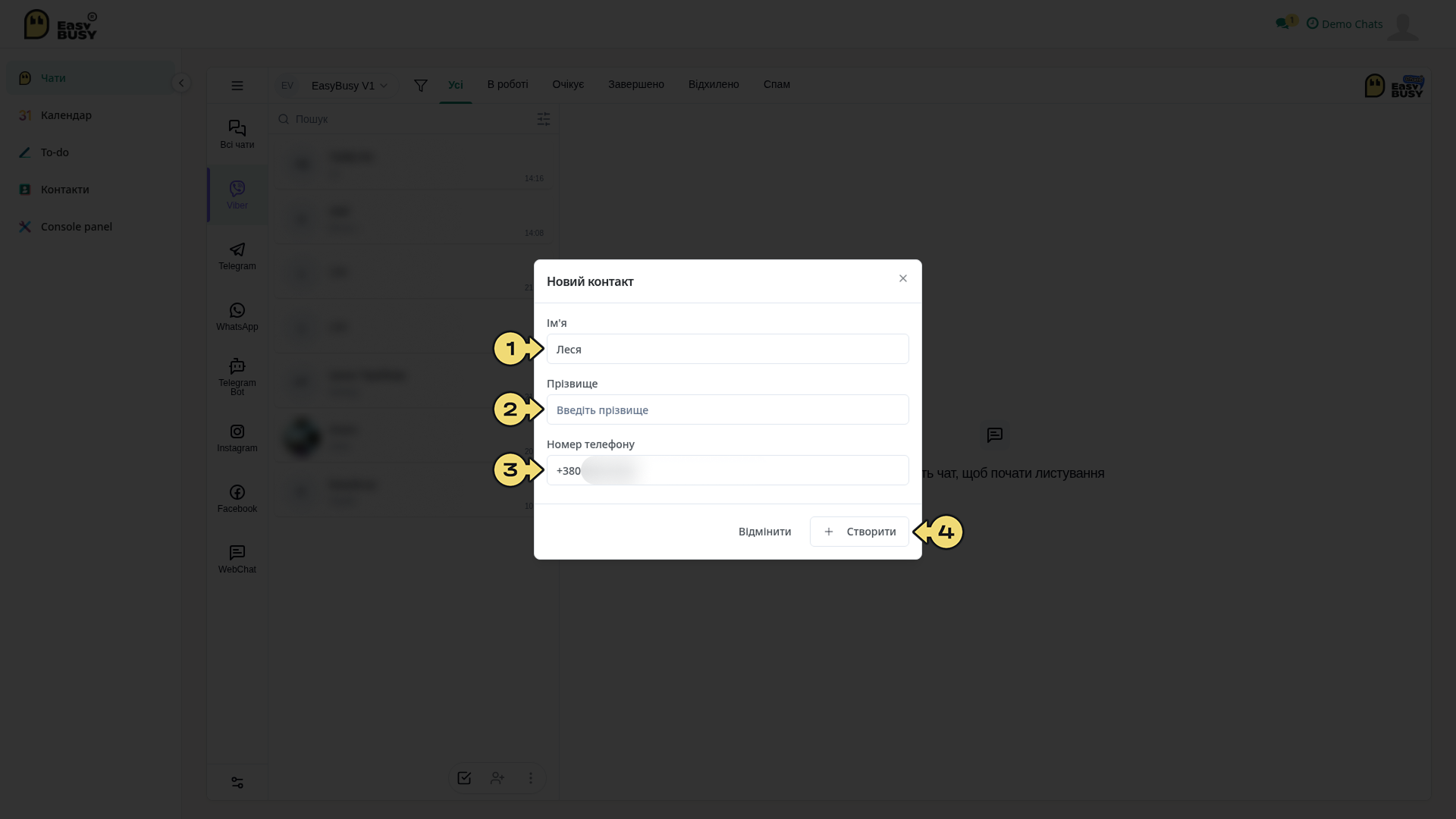Screen dimensions: 1456x819
Task: Click the 'Demo Chats' link
Action: pos(1345,24)
